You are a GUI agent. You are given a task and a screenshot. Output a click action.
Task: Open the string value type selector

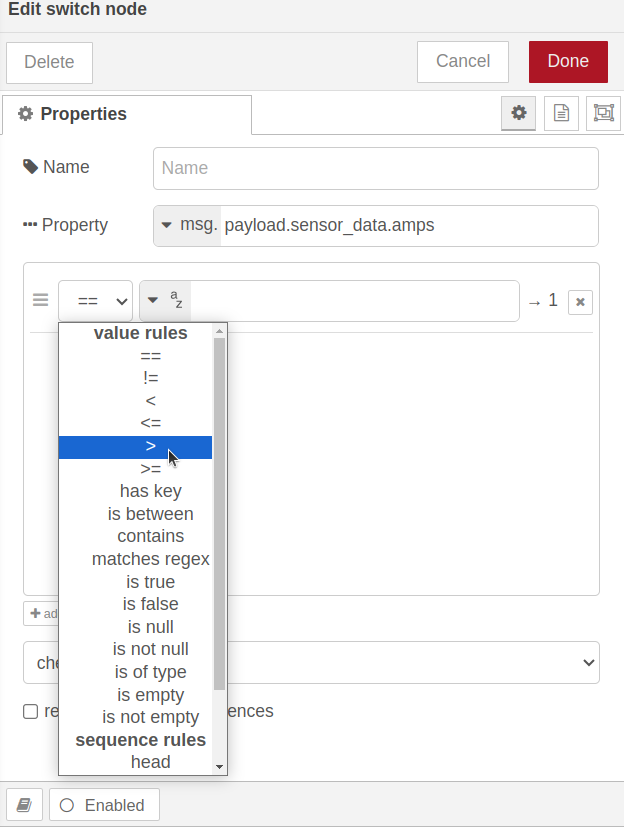pyautogui.click(x=165, y=301)
